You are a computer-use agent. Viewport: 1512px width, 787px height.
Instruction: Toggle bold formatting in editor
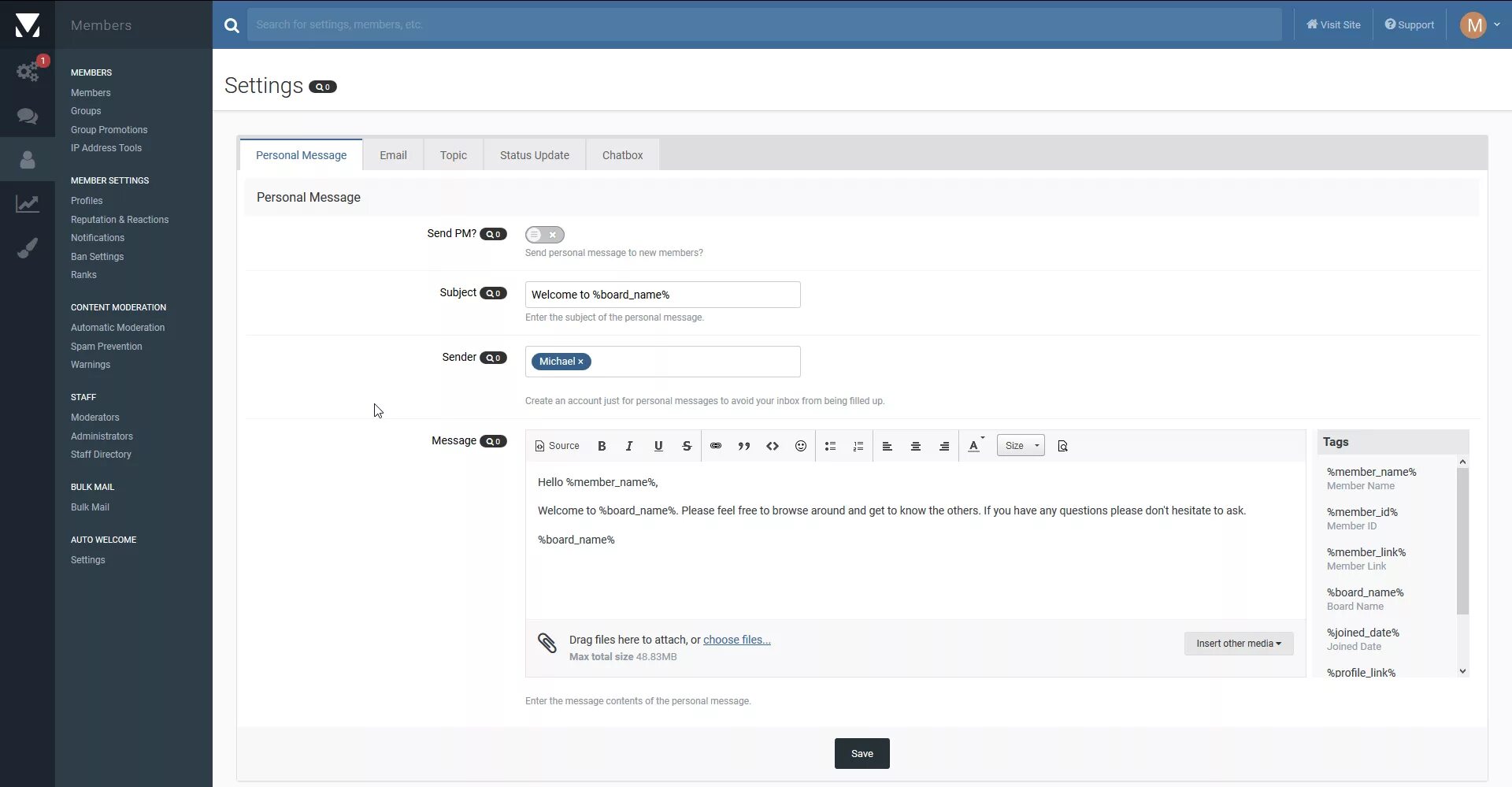pyautogui.click(x=602, y=446)
